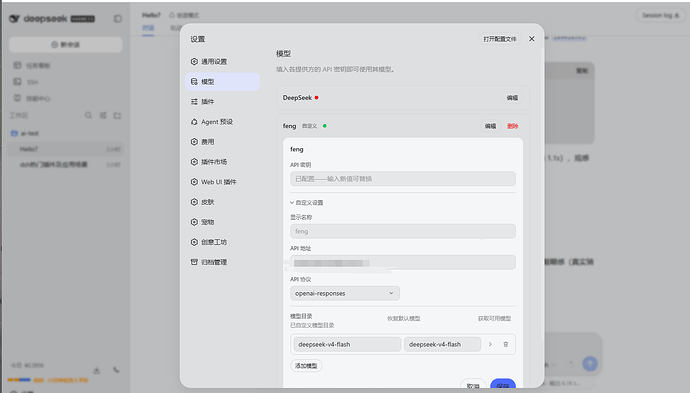Open the openai-responses protocol dropdown
Image resolution: width=690 pixels, height=393 pixels.
(x=345, y=293)
